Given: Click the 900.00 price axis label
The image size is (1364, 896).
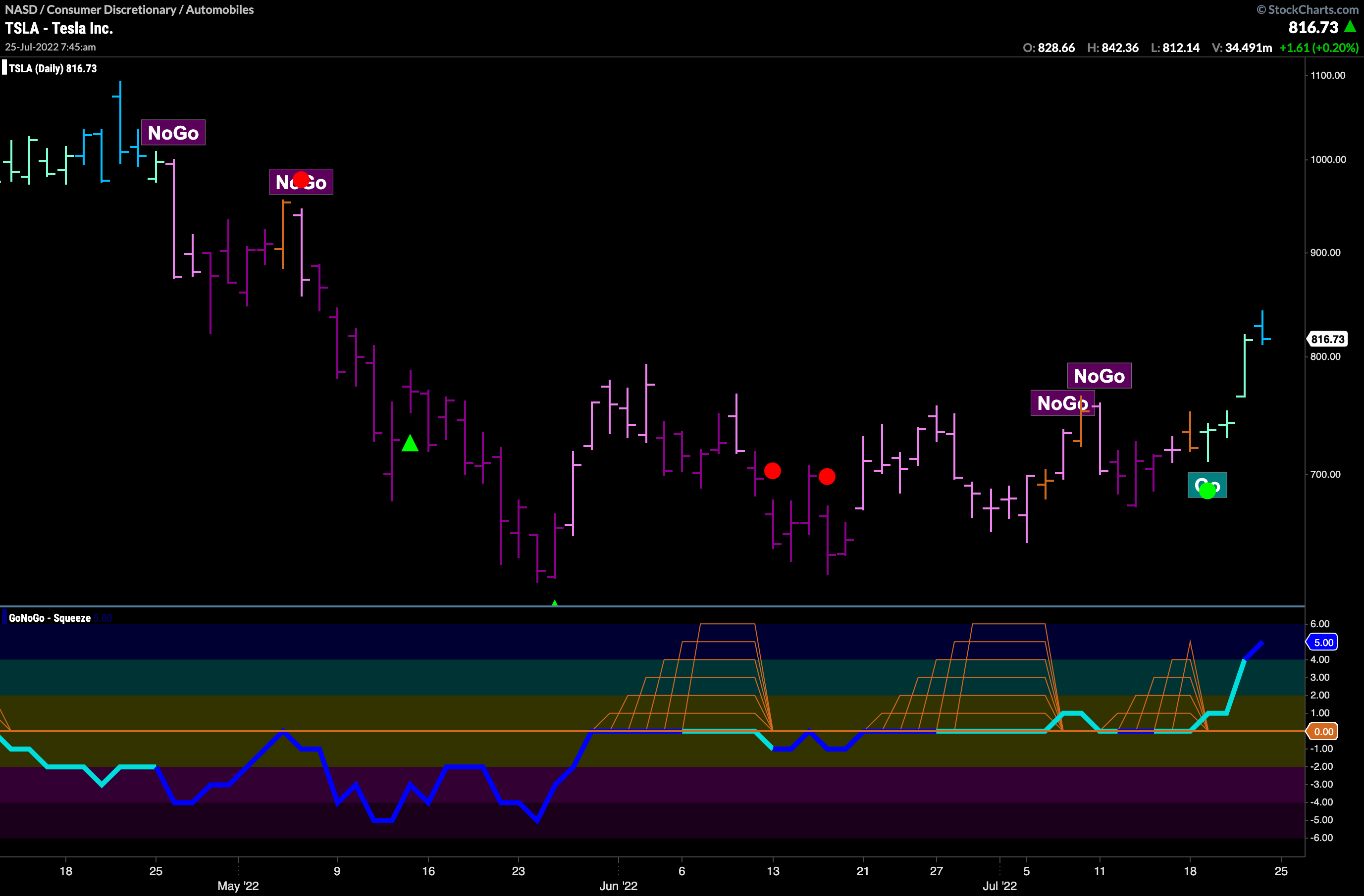Looking at the screenshot, I should pyautogui.click(x=1325, y=252).
